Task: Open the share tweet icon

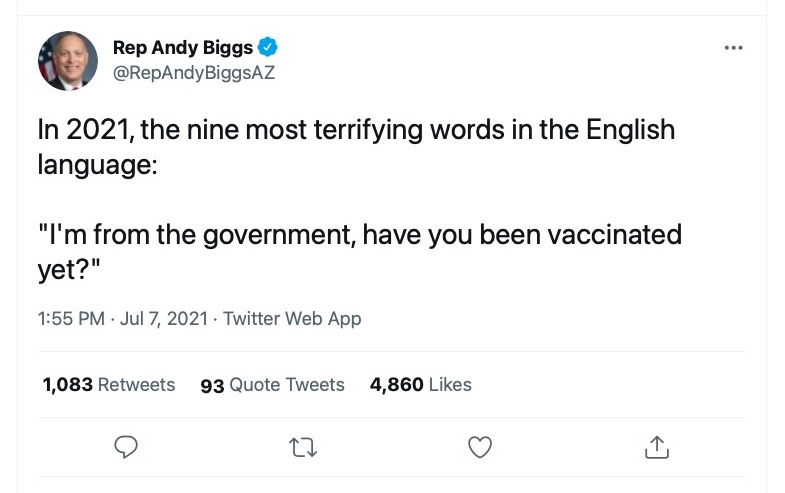Action: pos(657,448)
